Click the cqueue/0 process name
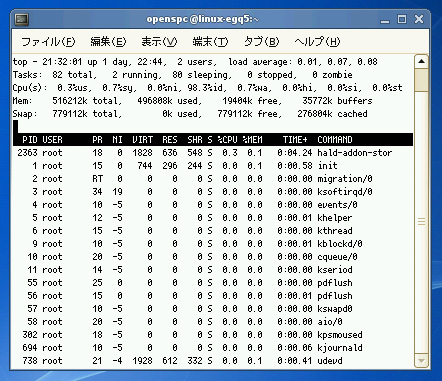 tap(337, 257)
